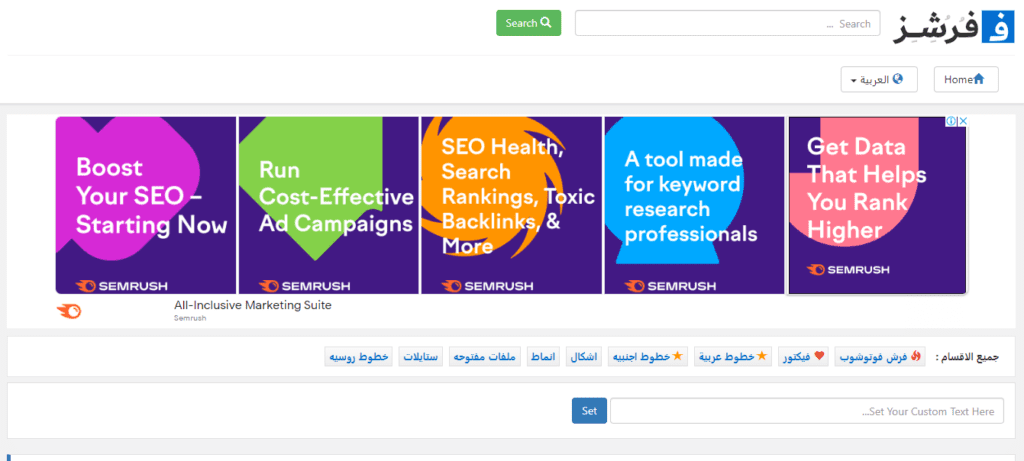1024x461 pixels.
Task: Click the blue Set button
Action: pyautogui.click(x=589, y=411)
